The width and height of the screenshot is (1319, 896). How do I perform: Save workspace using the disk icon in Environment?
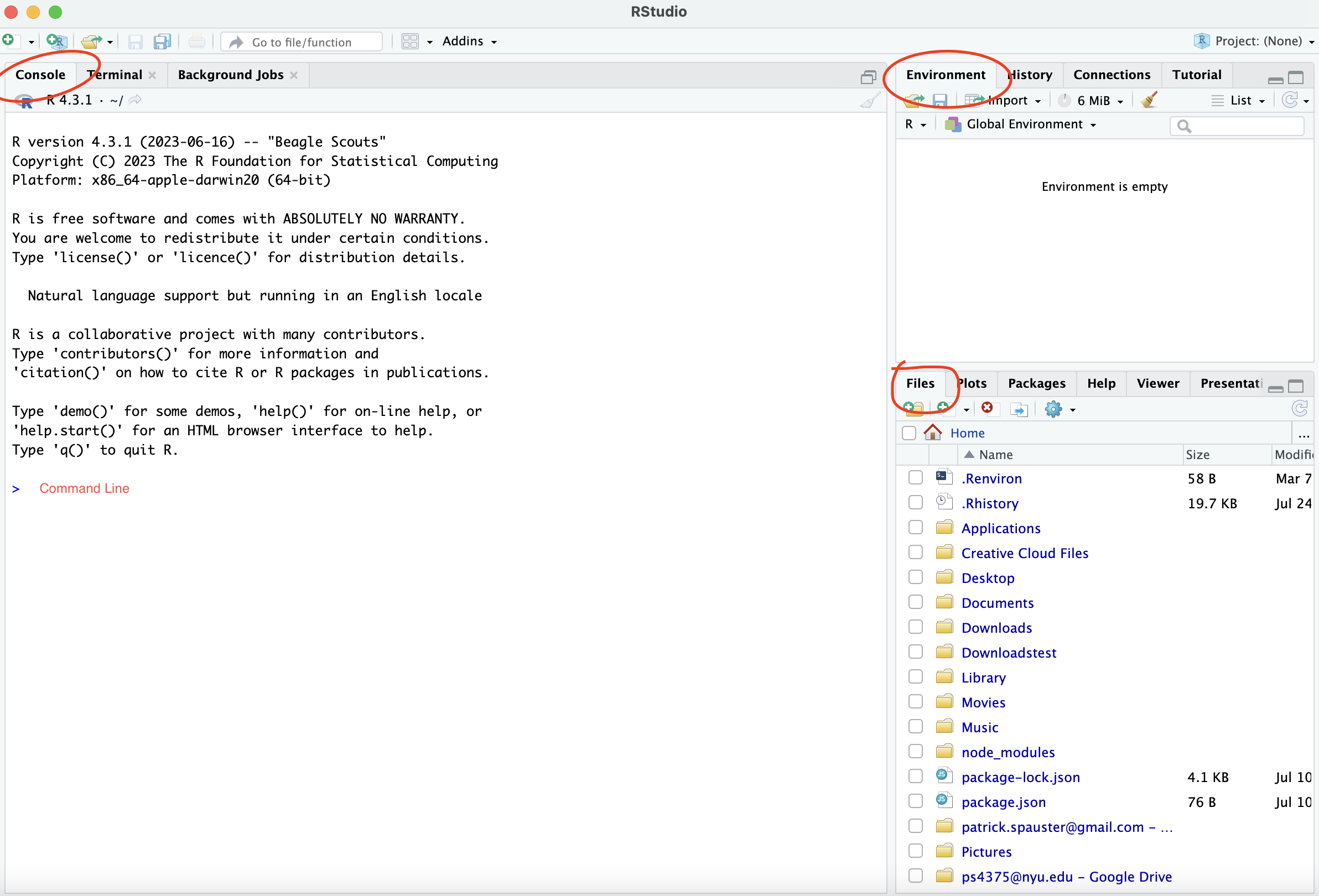coord(941,100)
